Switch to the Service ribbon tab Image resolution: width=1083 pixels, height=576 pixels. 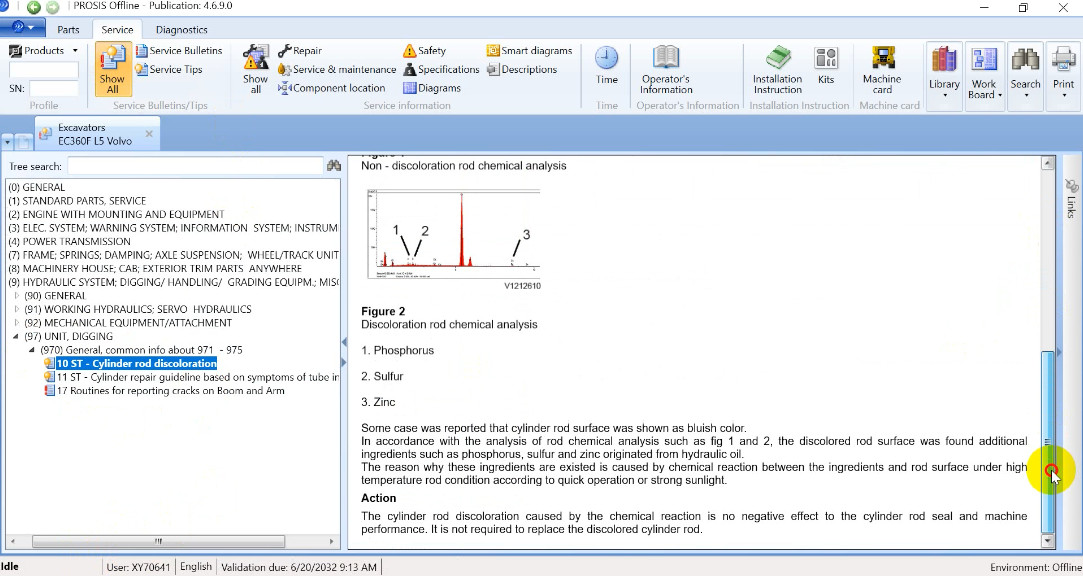(117, 30)
